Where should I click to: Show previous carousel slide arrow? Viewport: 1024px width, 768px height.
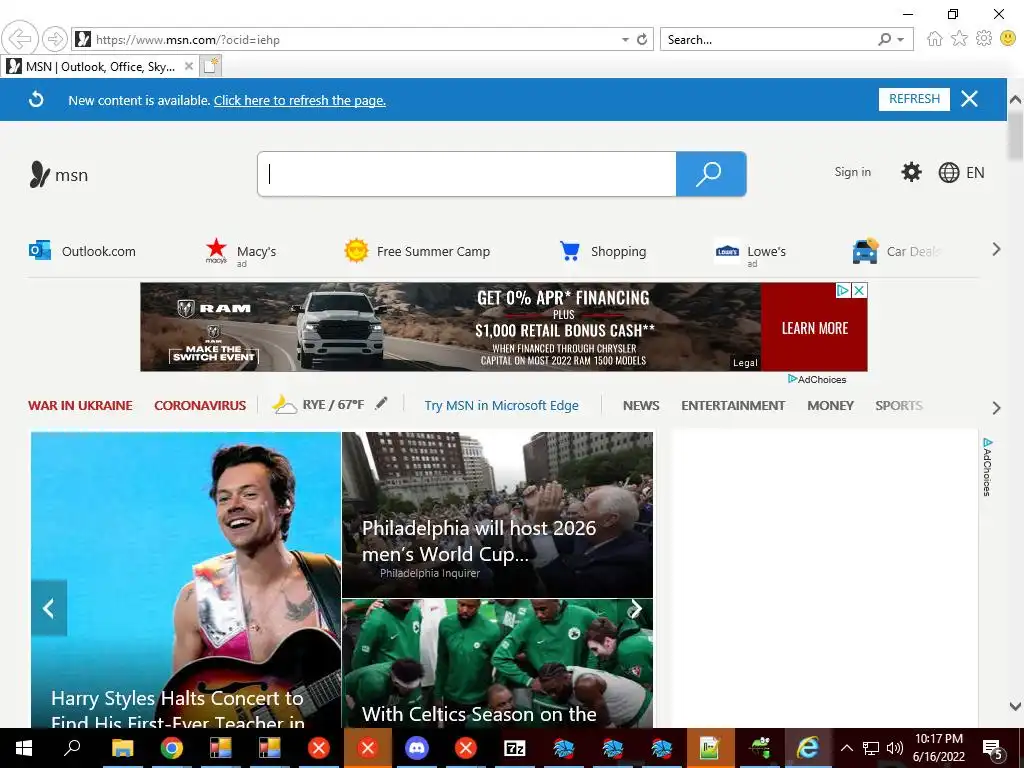pos(49,608)
